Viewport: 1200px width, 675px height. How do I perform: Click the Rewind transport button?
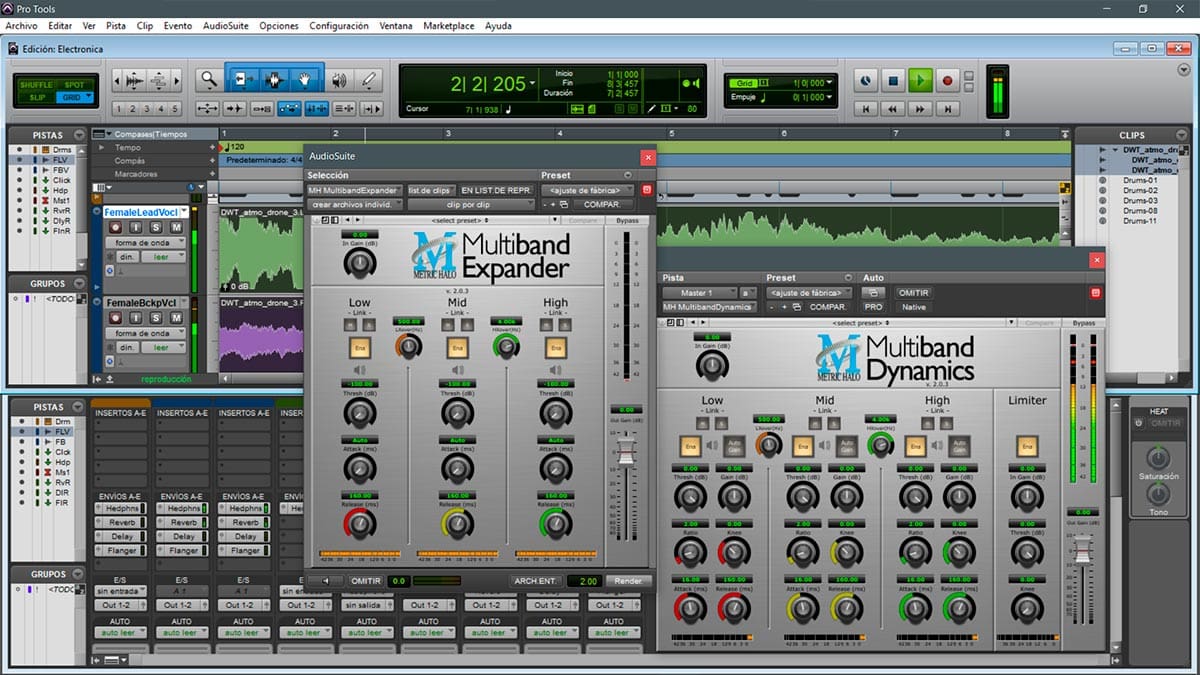892,108
